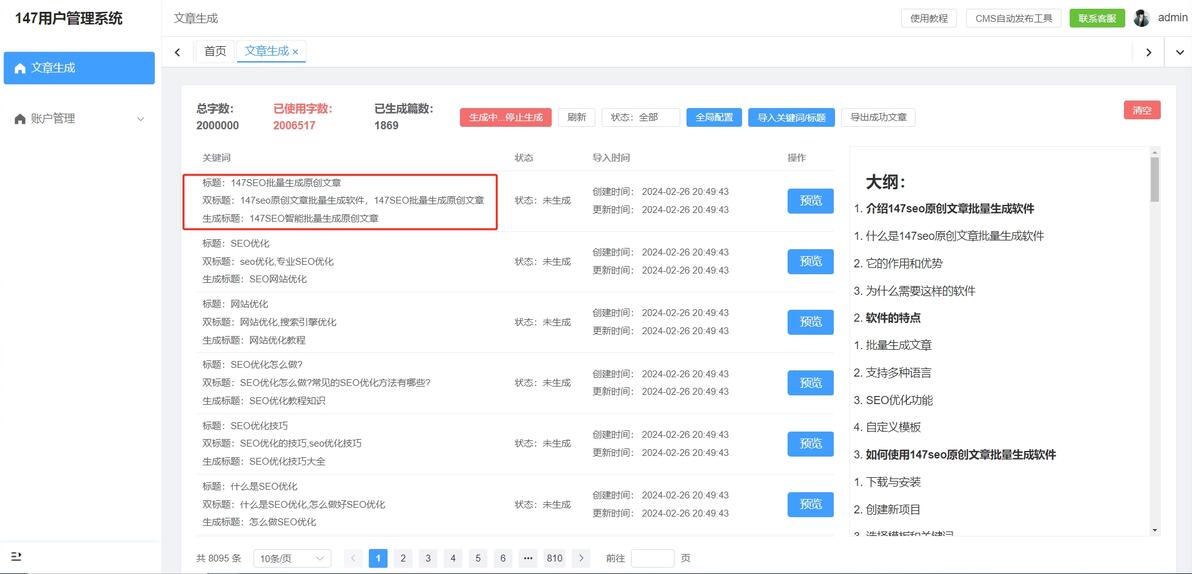Click the green 联系客服 button

tap(1097, 19)
